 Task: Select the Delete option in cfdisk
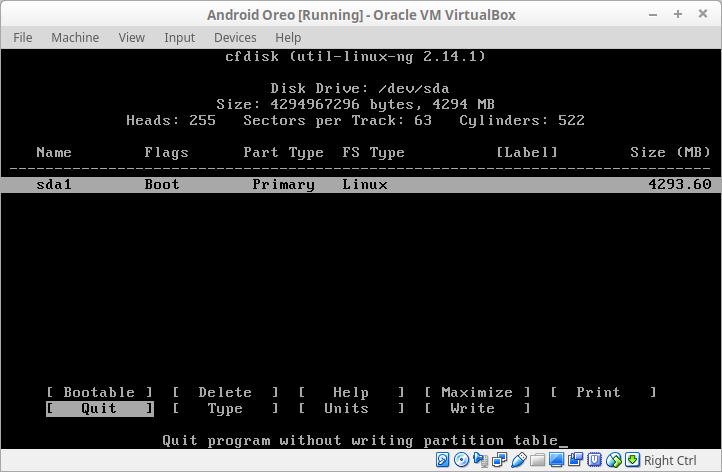click(x=225, y=392)
